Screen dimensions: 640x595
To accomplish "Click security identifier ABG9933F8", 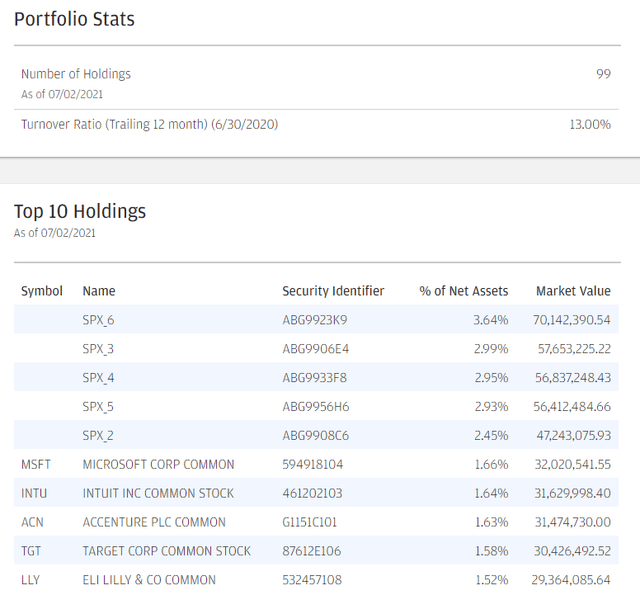I will tap(315, 378).
